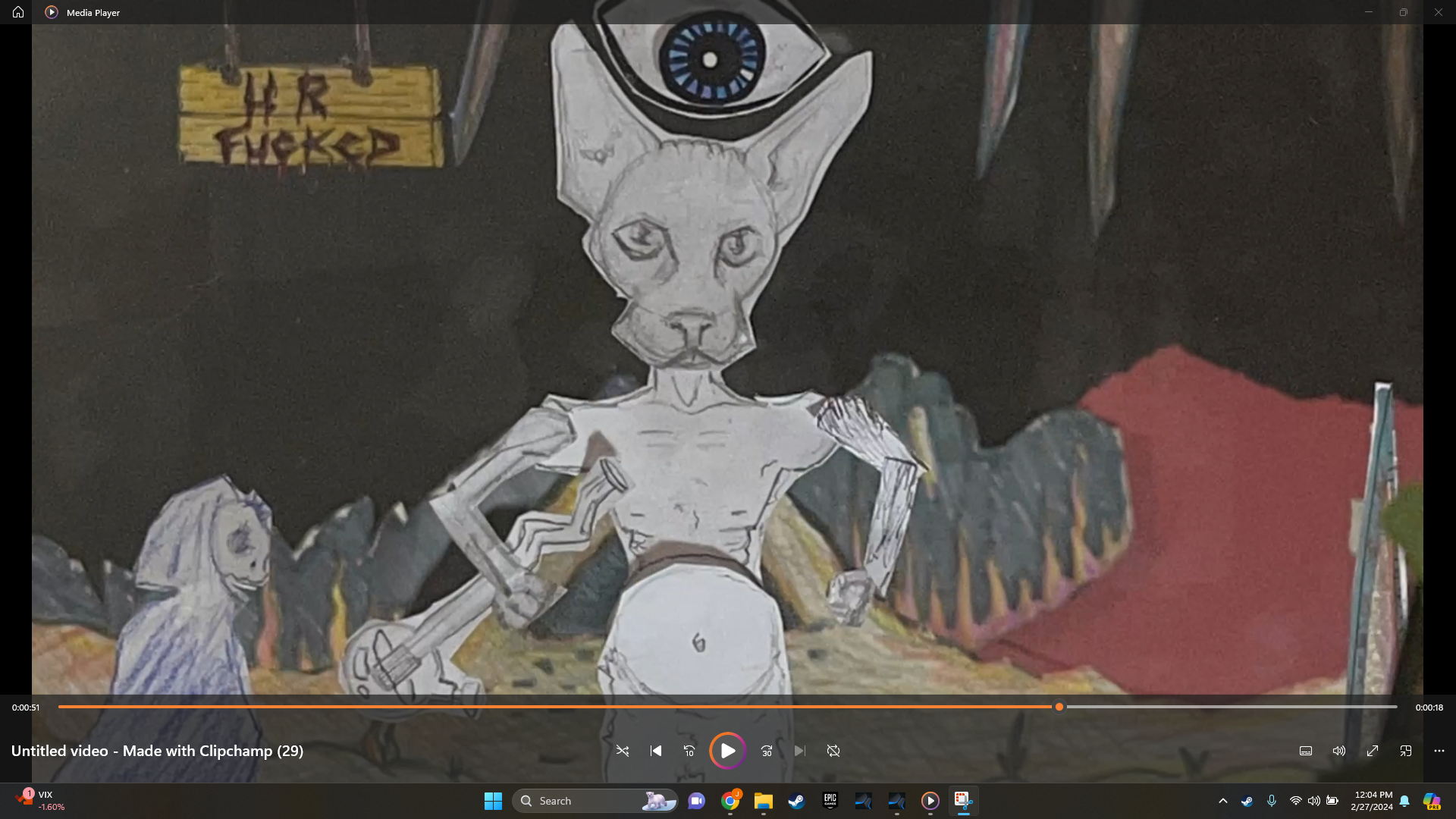Skip back 10 seconds
The width and height of the screenshot is (1456, 819).
pos(689,751)
